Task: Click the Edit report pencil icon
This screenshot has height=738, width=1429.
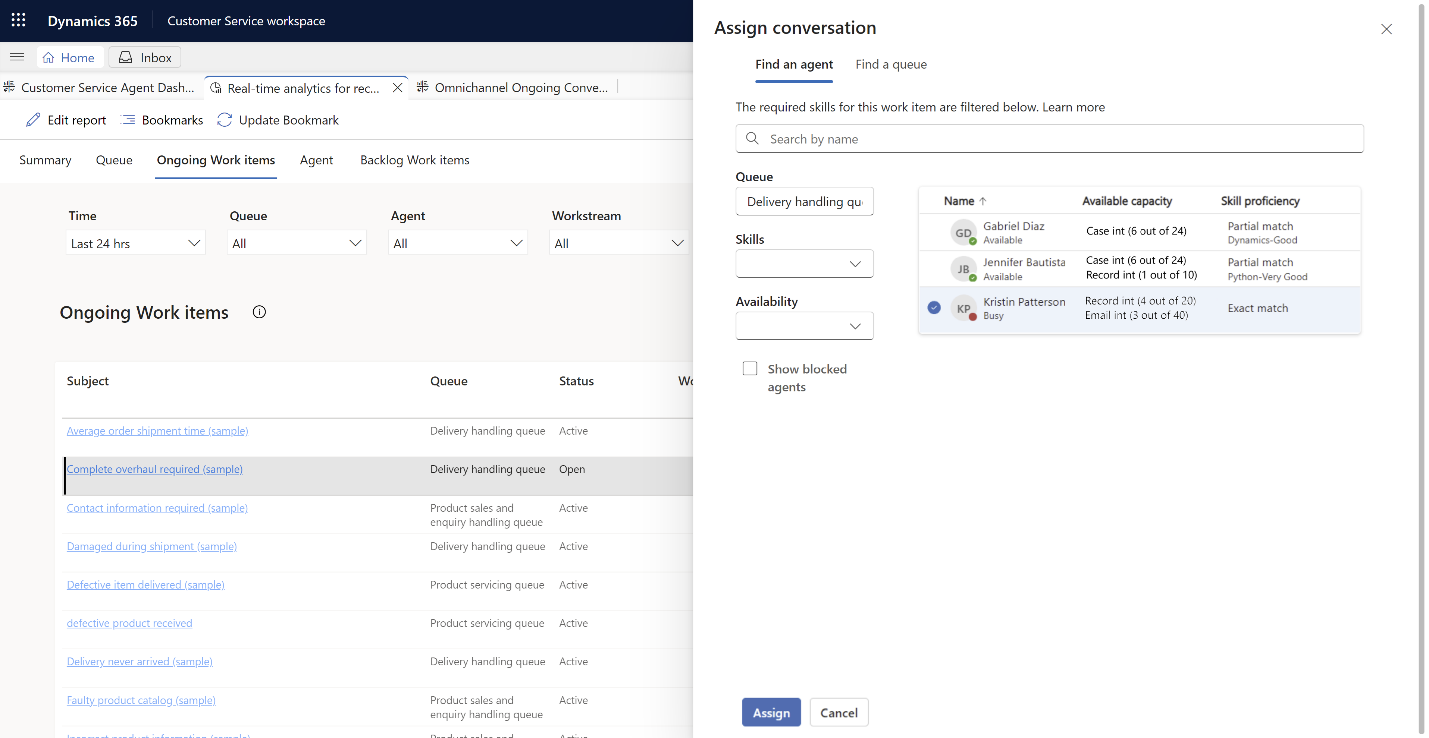Action: click(34, 120)
